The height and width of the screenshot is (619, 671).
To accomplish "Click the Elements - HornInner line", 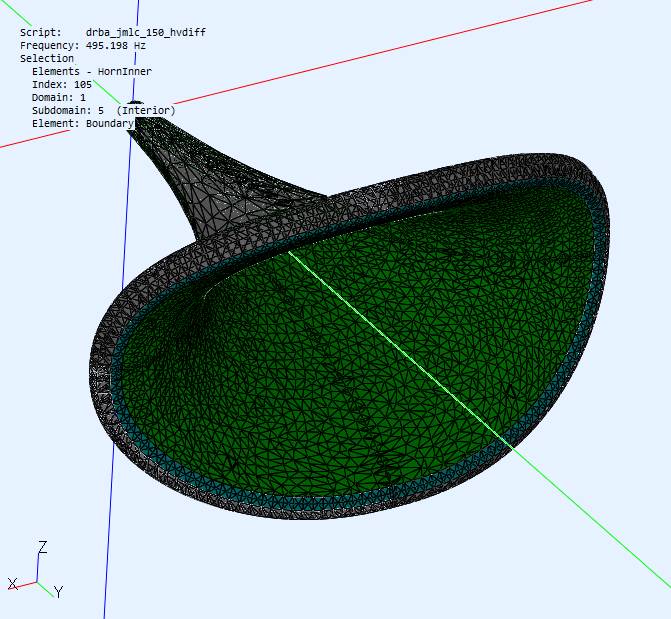I will click(92, 71).
